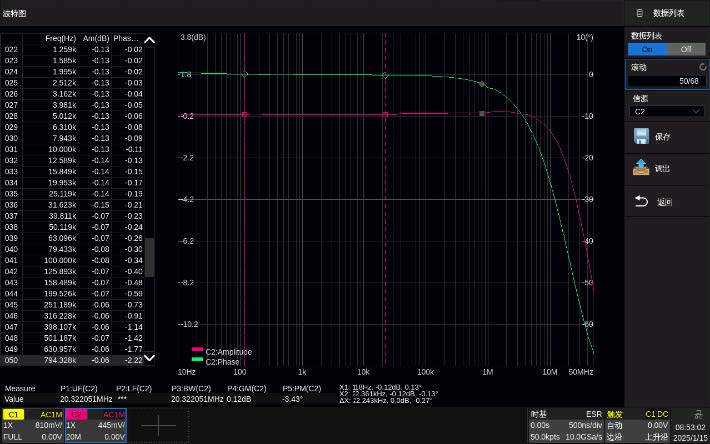Click the date and time display
This screenshot has width=710, height=444.
[x=690, y=432]
